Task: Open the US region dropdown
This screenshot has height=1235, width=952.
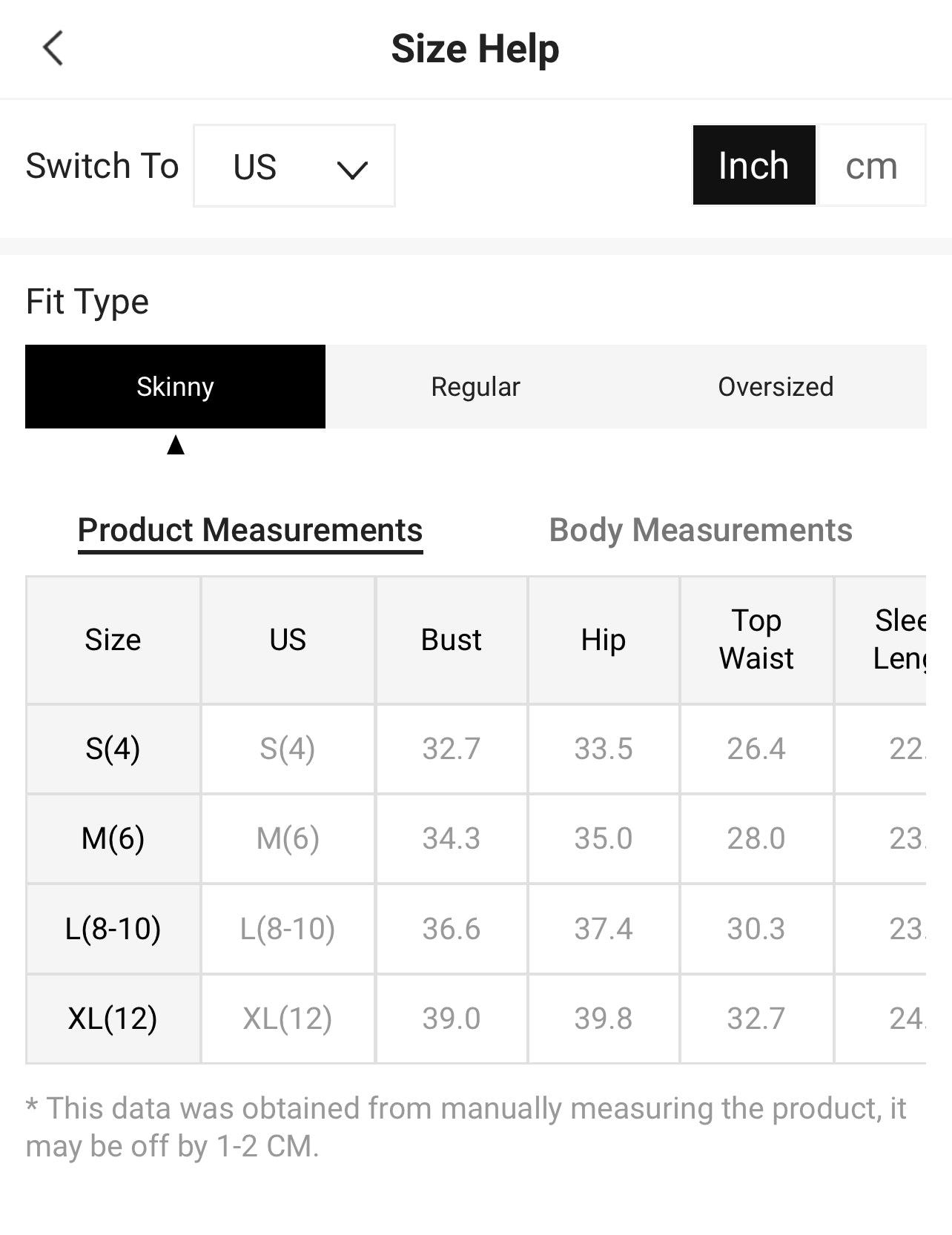Action: pyautogui.click(x=294, y=165)
